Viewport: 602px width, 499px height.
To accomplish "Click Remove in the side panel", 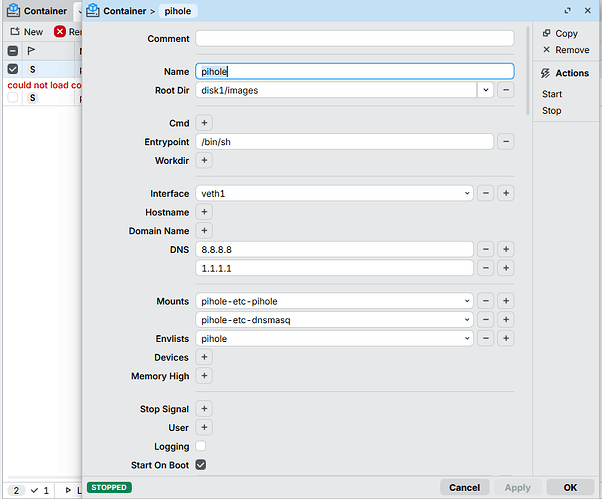I will coord(566,50).
